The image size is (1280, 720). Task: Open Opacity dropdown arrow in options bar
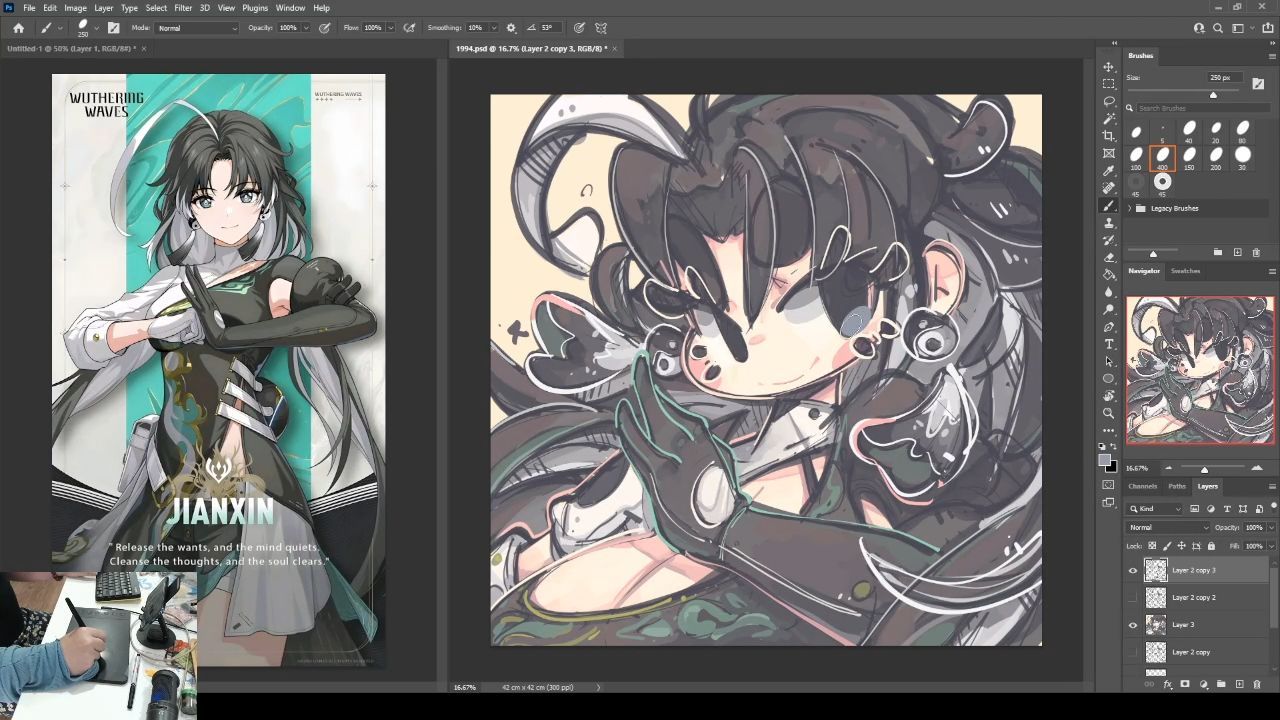pos(306,28)
